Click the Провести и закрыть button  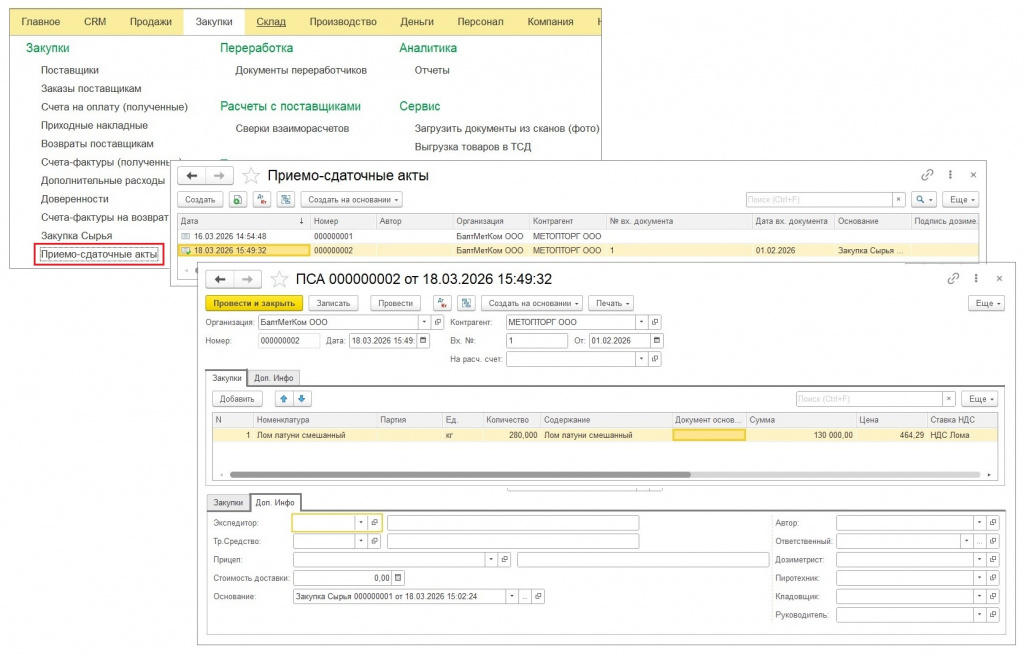click(x=251, y=303)
